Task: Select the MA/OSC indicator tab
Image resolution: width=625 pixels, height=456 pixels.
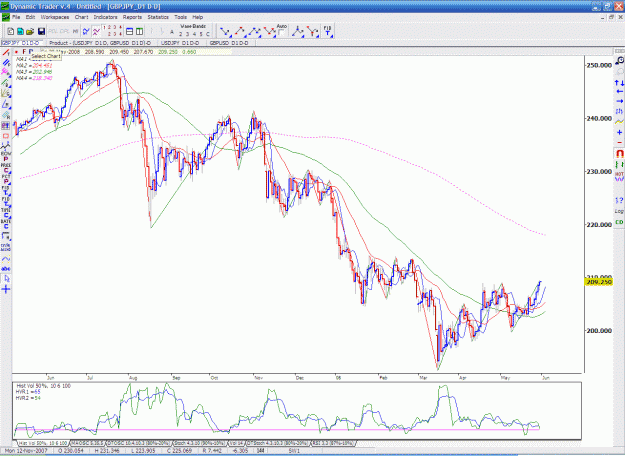Action: [x=88, y=443]
